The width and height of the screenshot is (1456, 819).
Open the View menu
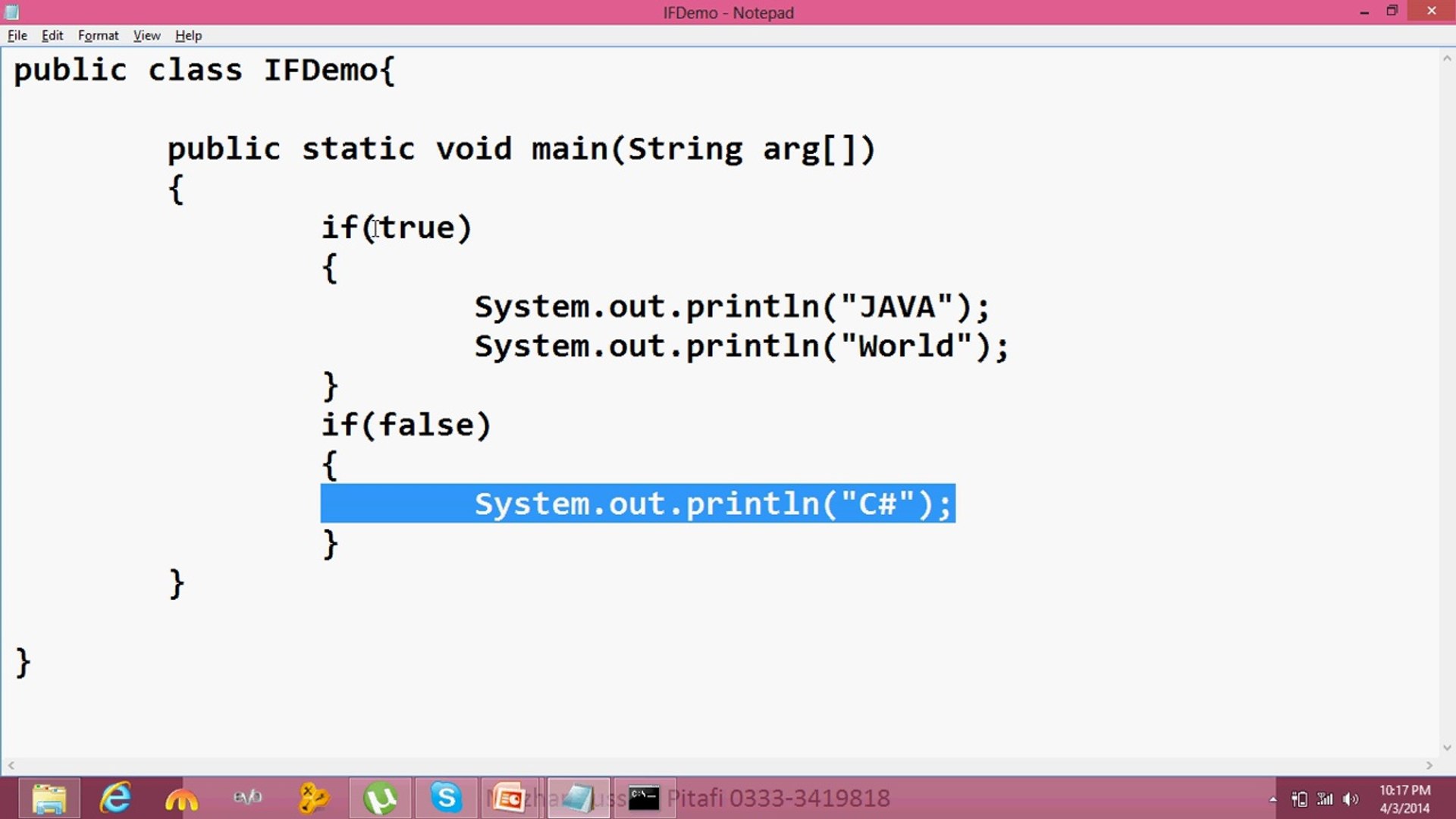point(146,35)
